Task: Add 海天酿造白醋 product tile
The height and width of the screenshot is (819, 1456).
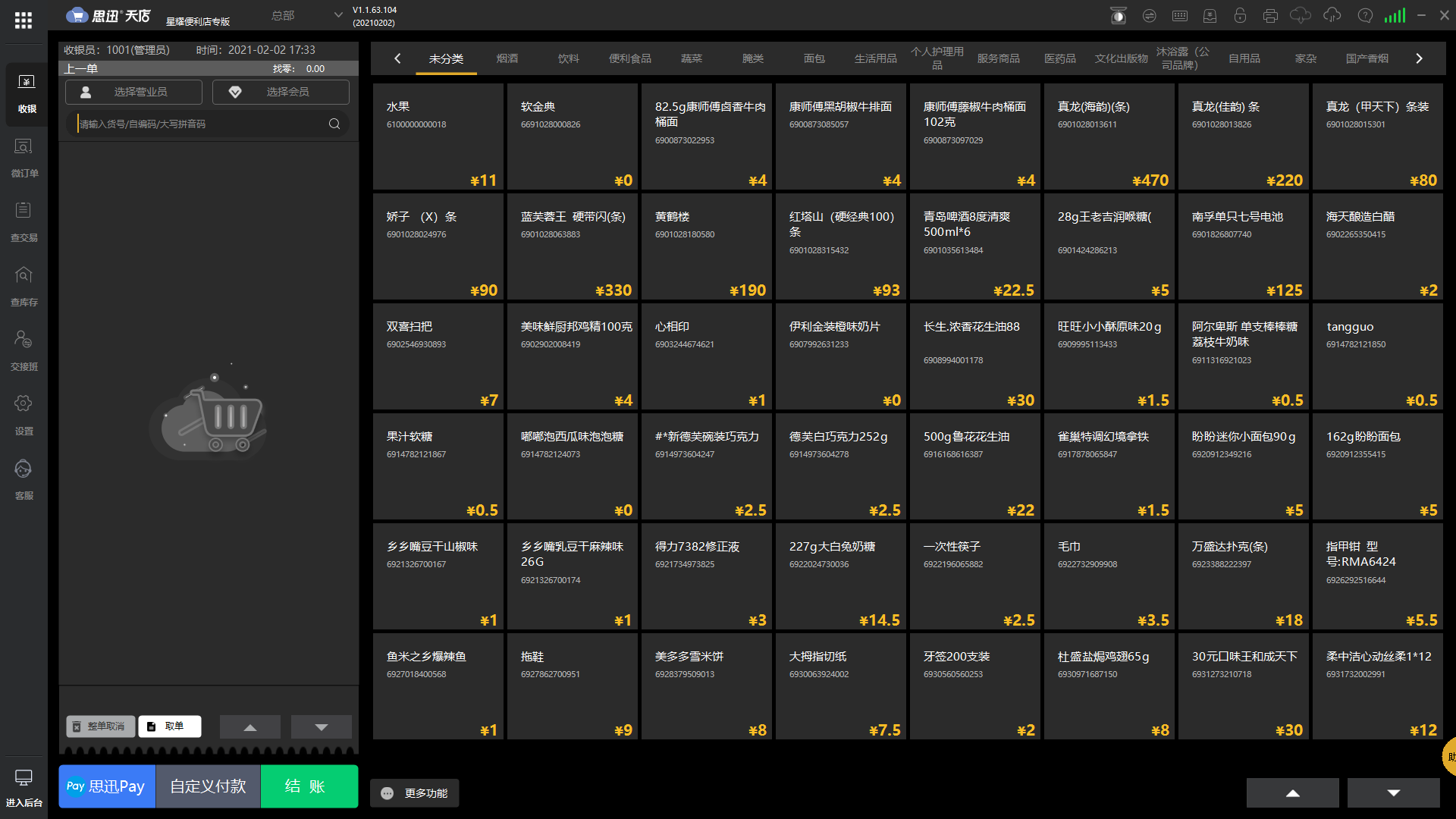Action: [x=1378, y=246]
